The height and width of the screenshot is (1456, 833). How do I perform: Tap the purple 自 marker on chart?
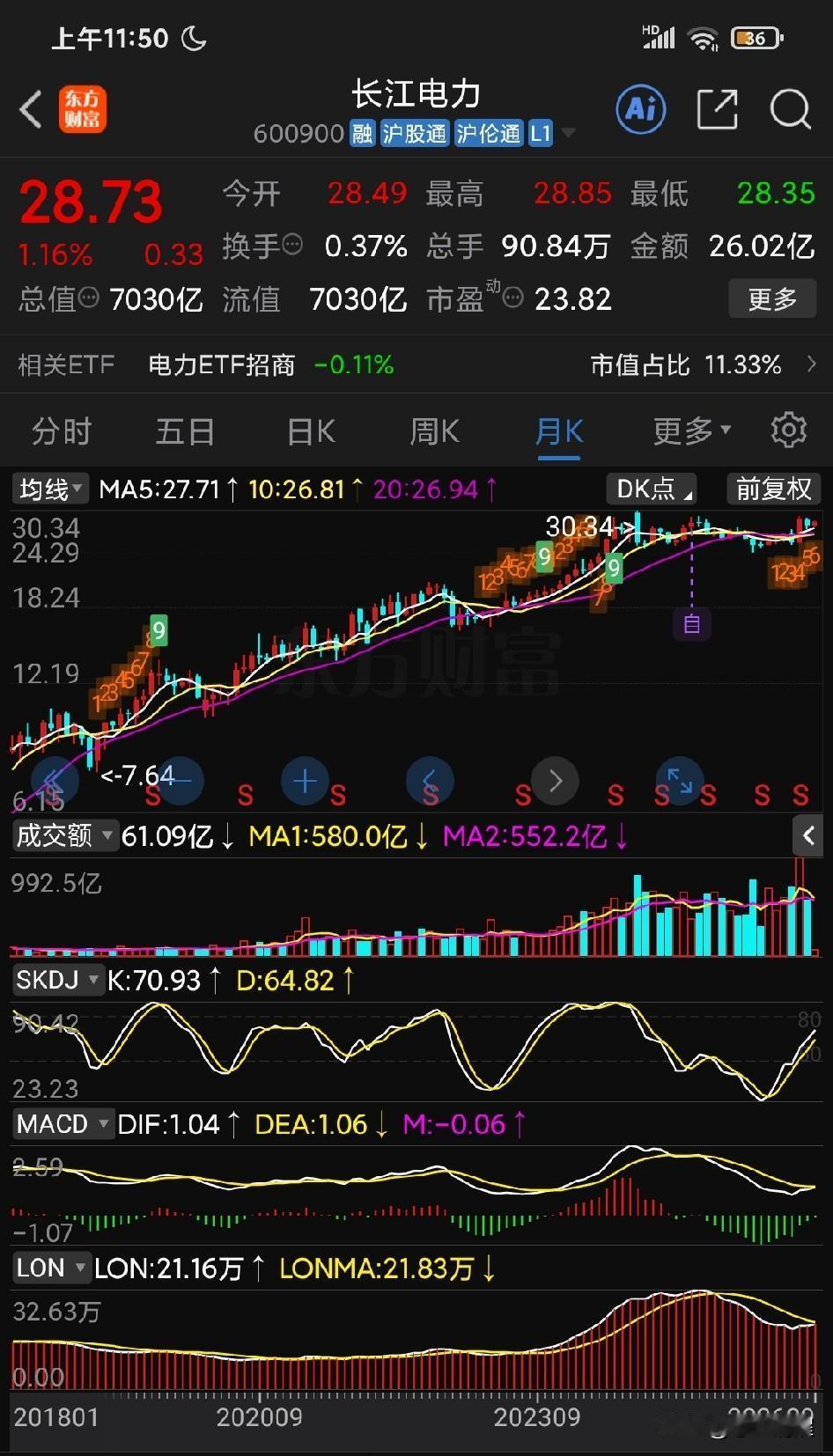pos(691,624)
